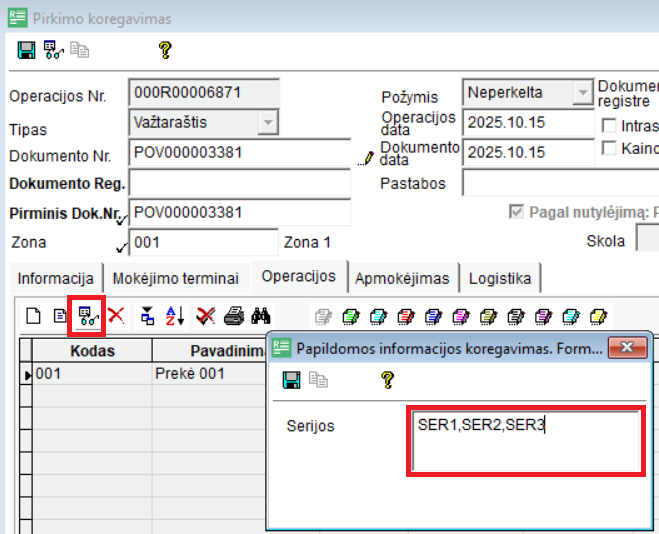
Task: Click the save icon in the main toolbar
Action: pos(27,49)
